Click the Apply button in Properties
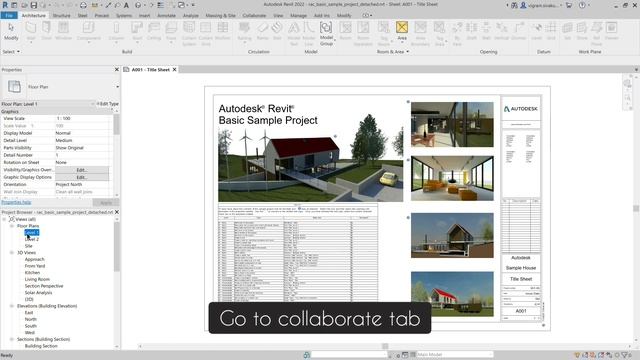 coord(106,202)
